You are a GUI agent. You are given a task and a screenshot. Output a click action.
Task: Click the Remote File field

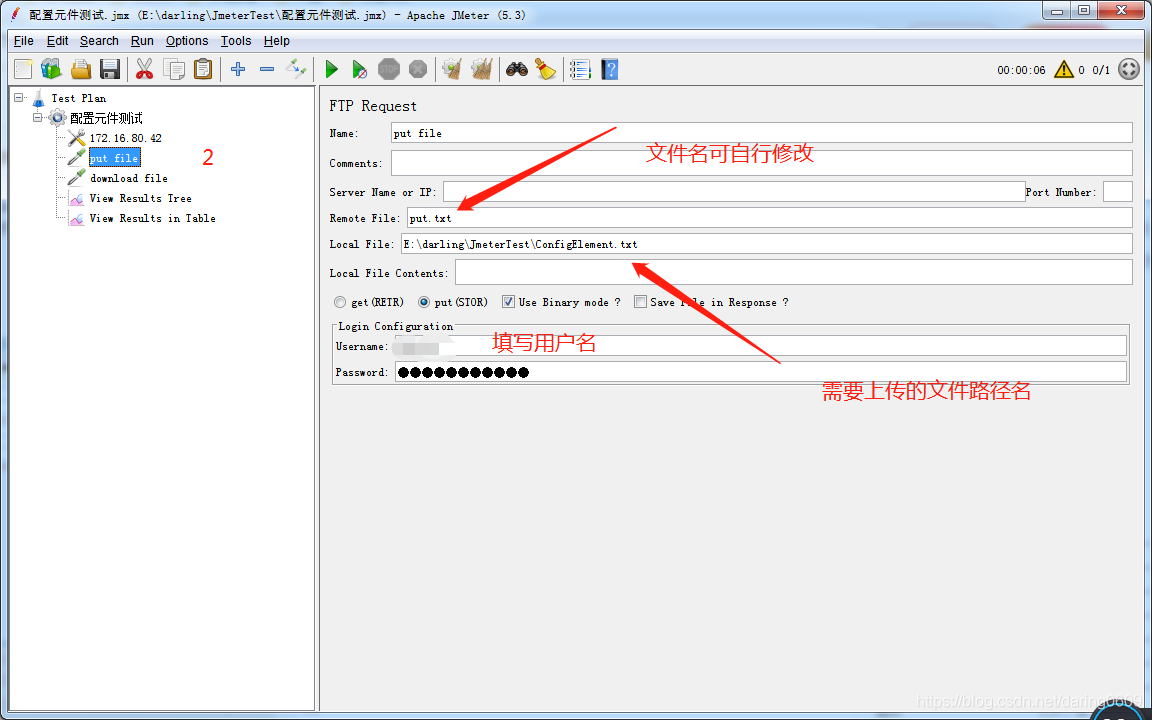[x=770, y=218]
